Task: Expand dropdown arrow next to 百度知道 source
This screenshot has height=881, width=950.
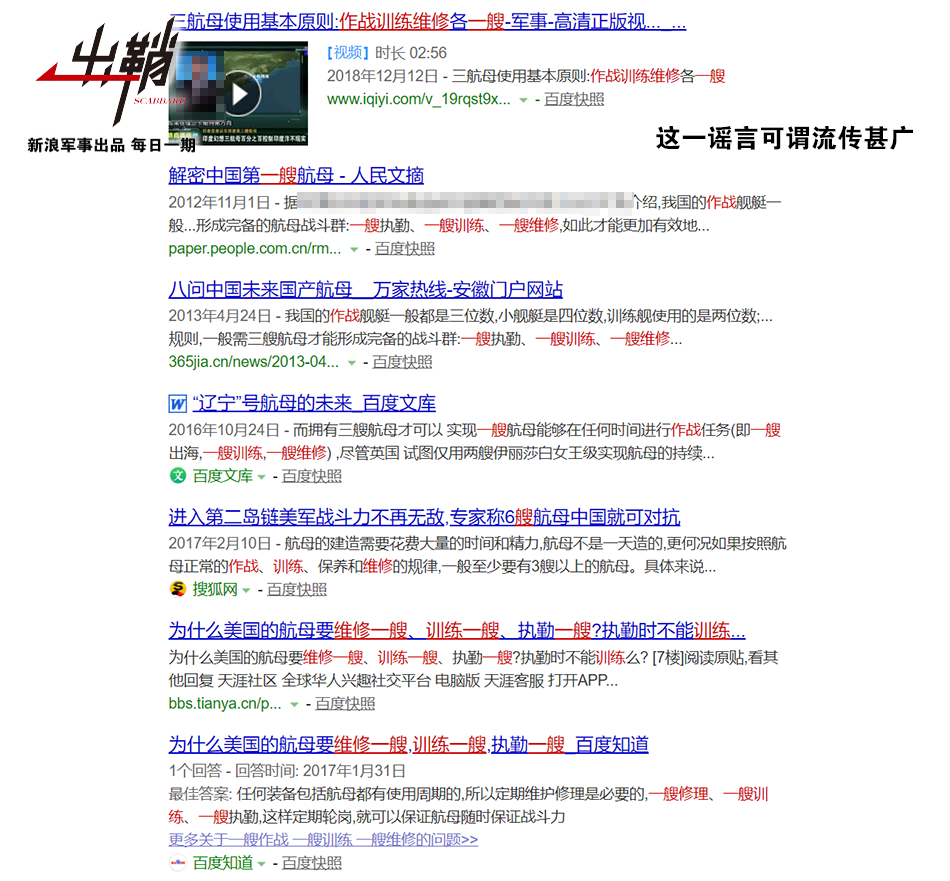Action: [262, 864]
